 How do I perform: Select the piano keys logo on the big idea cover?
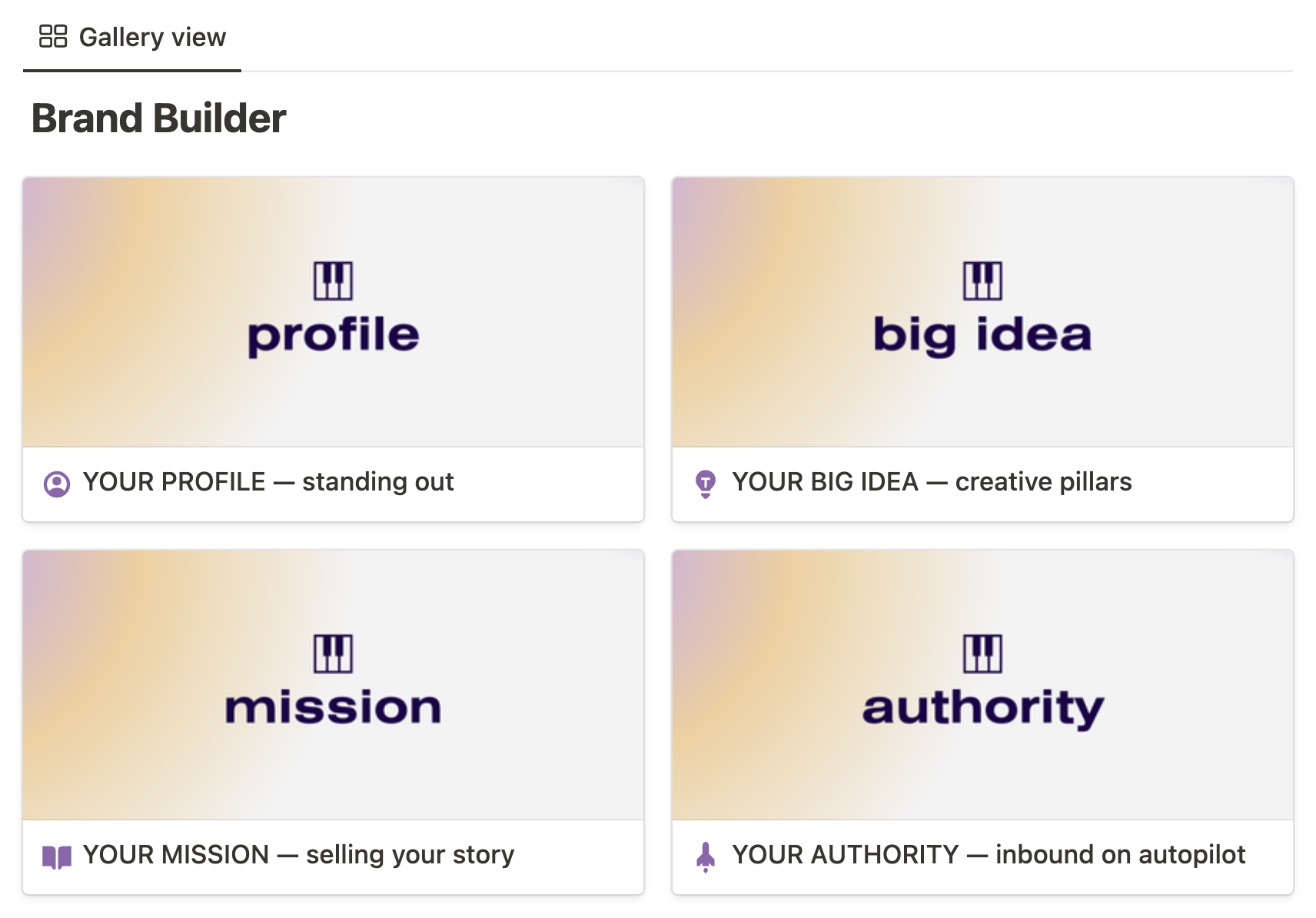coord(982,281)
